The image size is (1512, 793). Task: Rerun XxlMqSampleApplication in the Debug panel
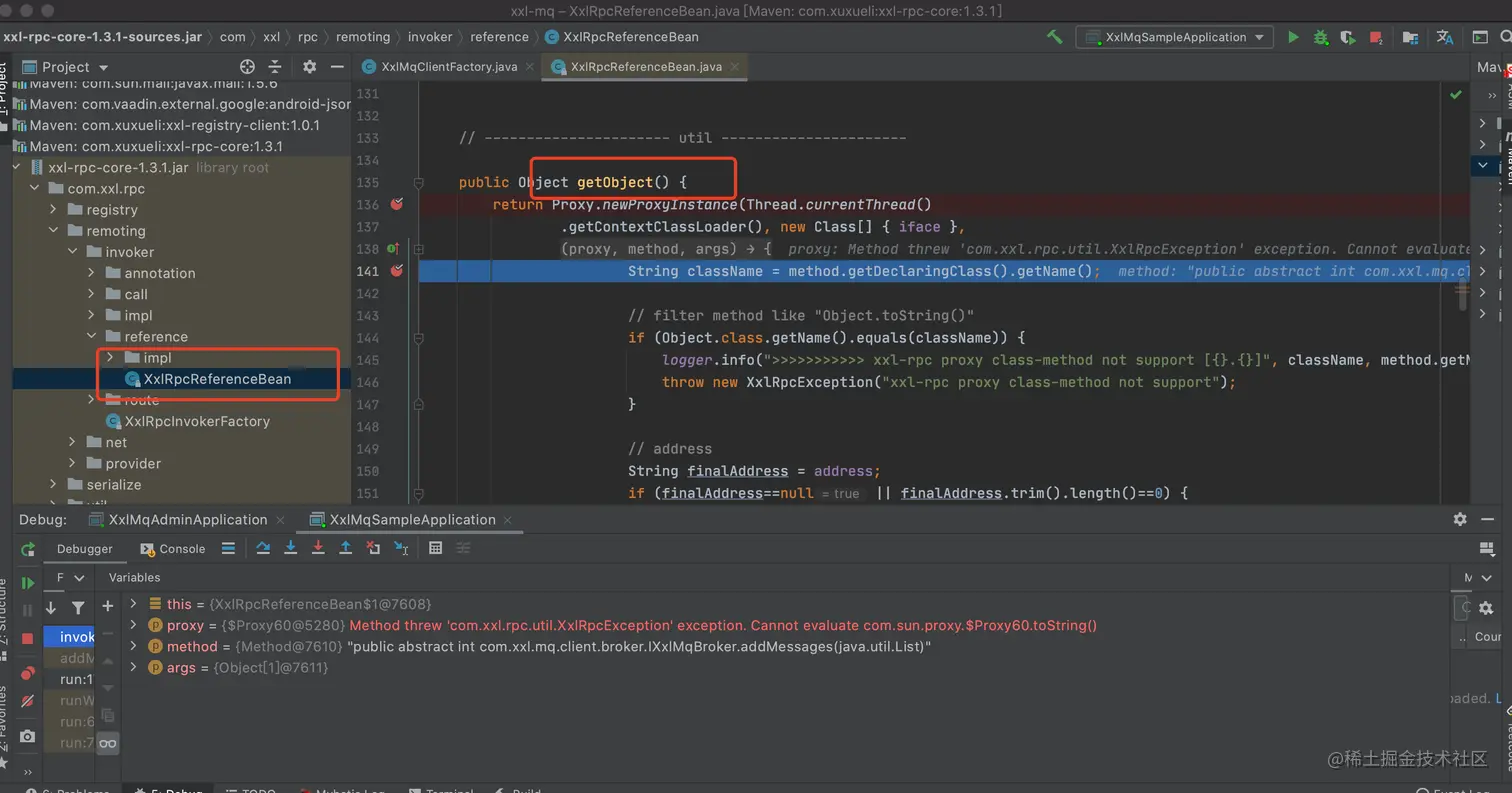tap(28, 549)
